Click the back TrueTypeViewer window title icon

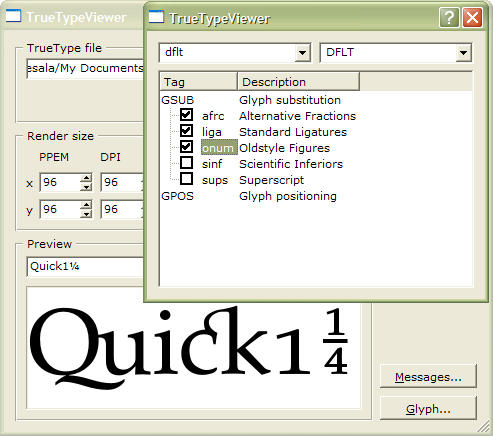point(13,16)
